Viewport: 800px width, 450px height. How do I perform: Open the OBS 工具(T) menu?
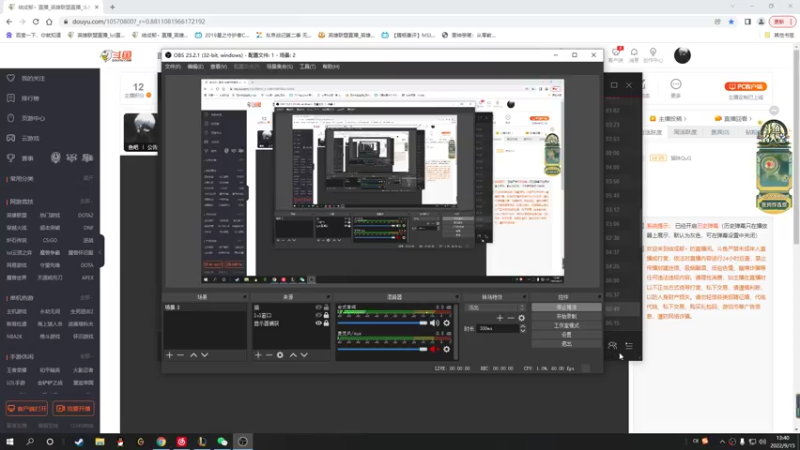point(308,67)
